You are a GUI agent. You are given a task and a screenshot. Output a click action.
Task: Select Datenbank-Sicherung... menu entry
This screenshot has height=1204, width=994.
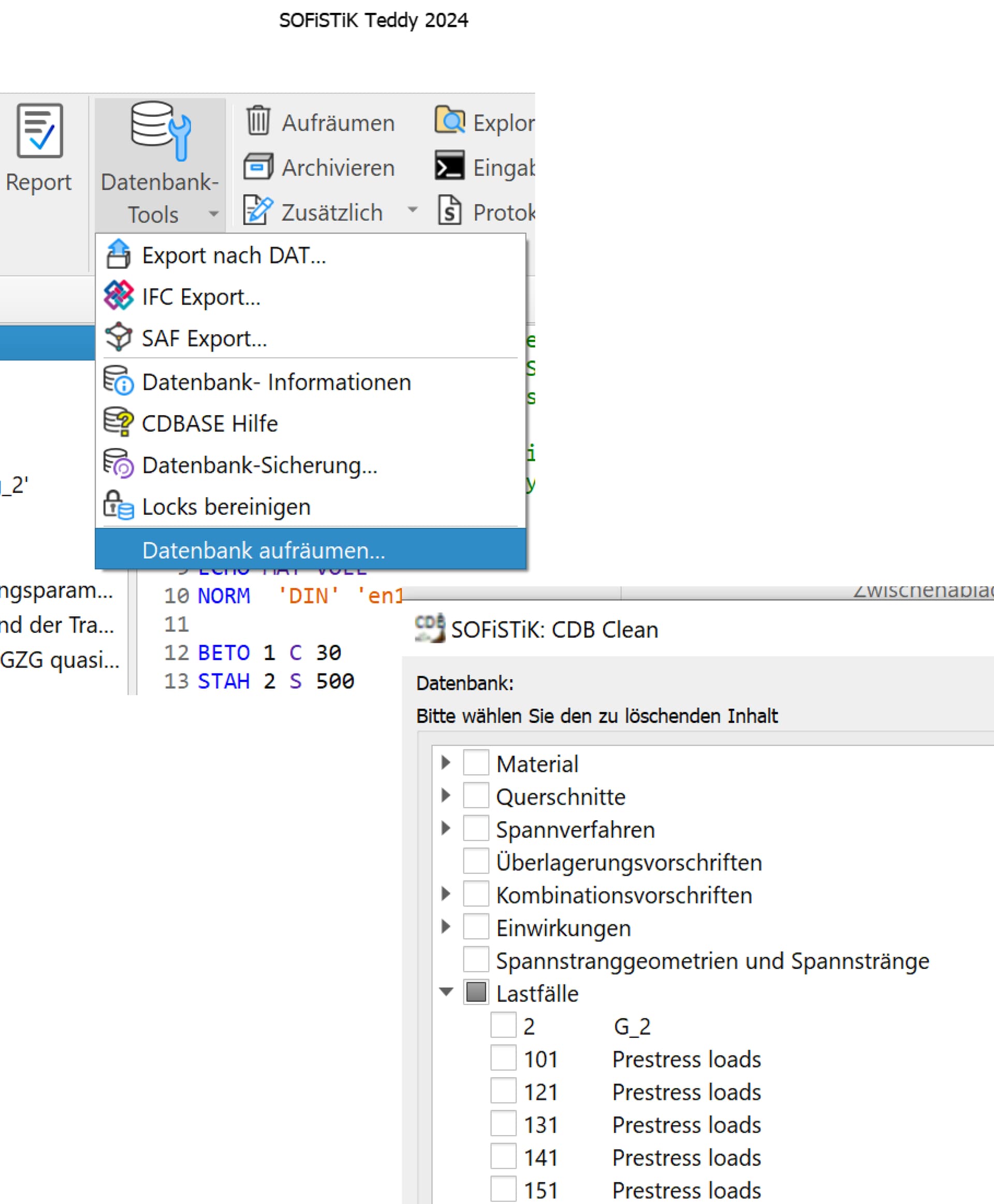310,465
